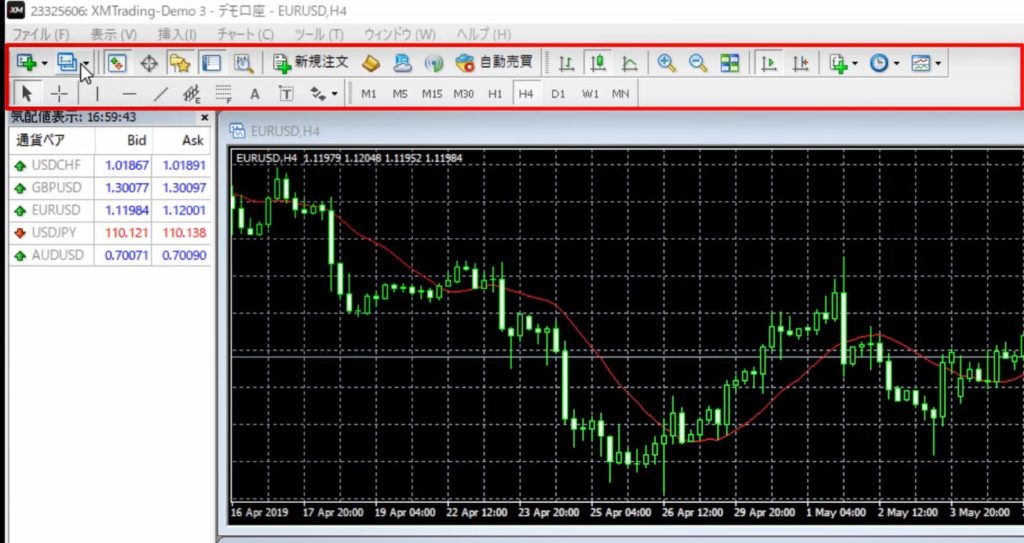Open the 挿入(I) menu
The image size is (1024, 543).
click(x=177, y=34)
